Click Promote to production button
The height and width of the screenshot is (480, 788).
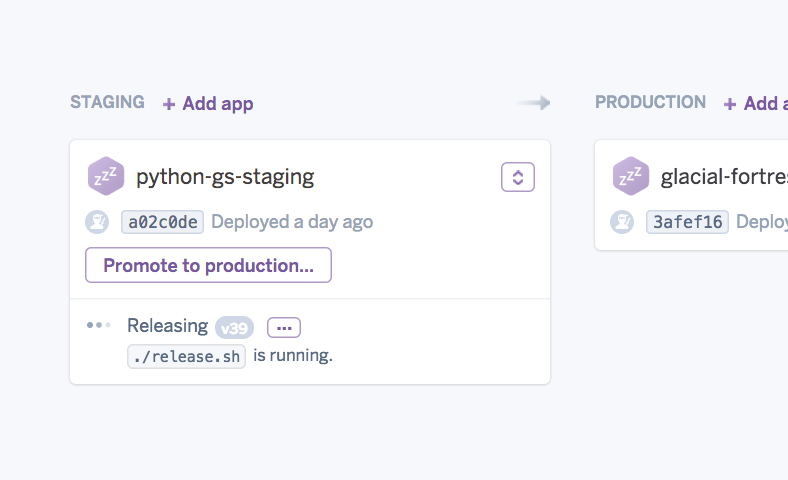(x=208, y=265)
